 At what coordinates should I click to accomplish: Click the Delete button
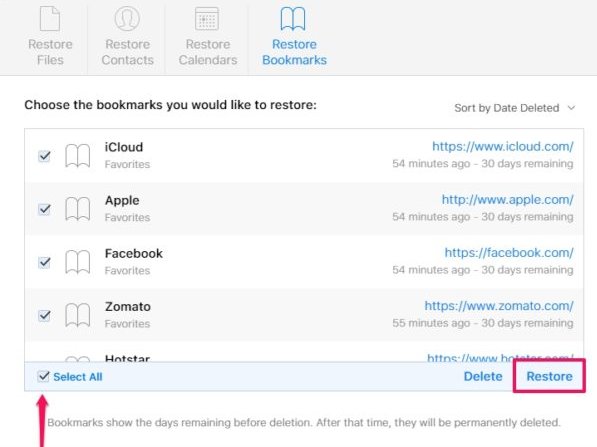pos(483,377)
